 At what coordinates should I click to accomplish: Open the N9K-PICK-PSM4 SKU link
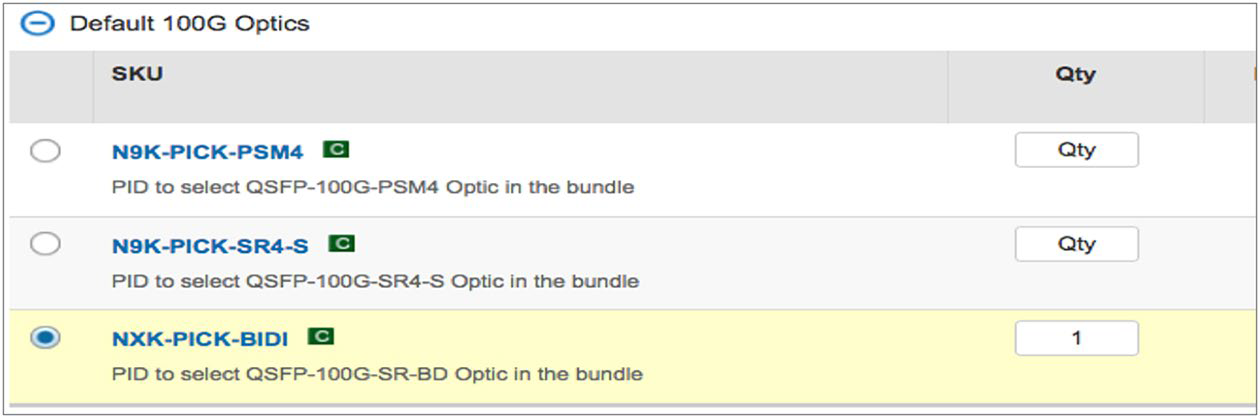point(207,153)
